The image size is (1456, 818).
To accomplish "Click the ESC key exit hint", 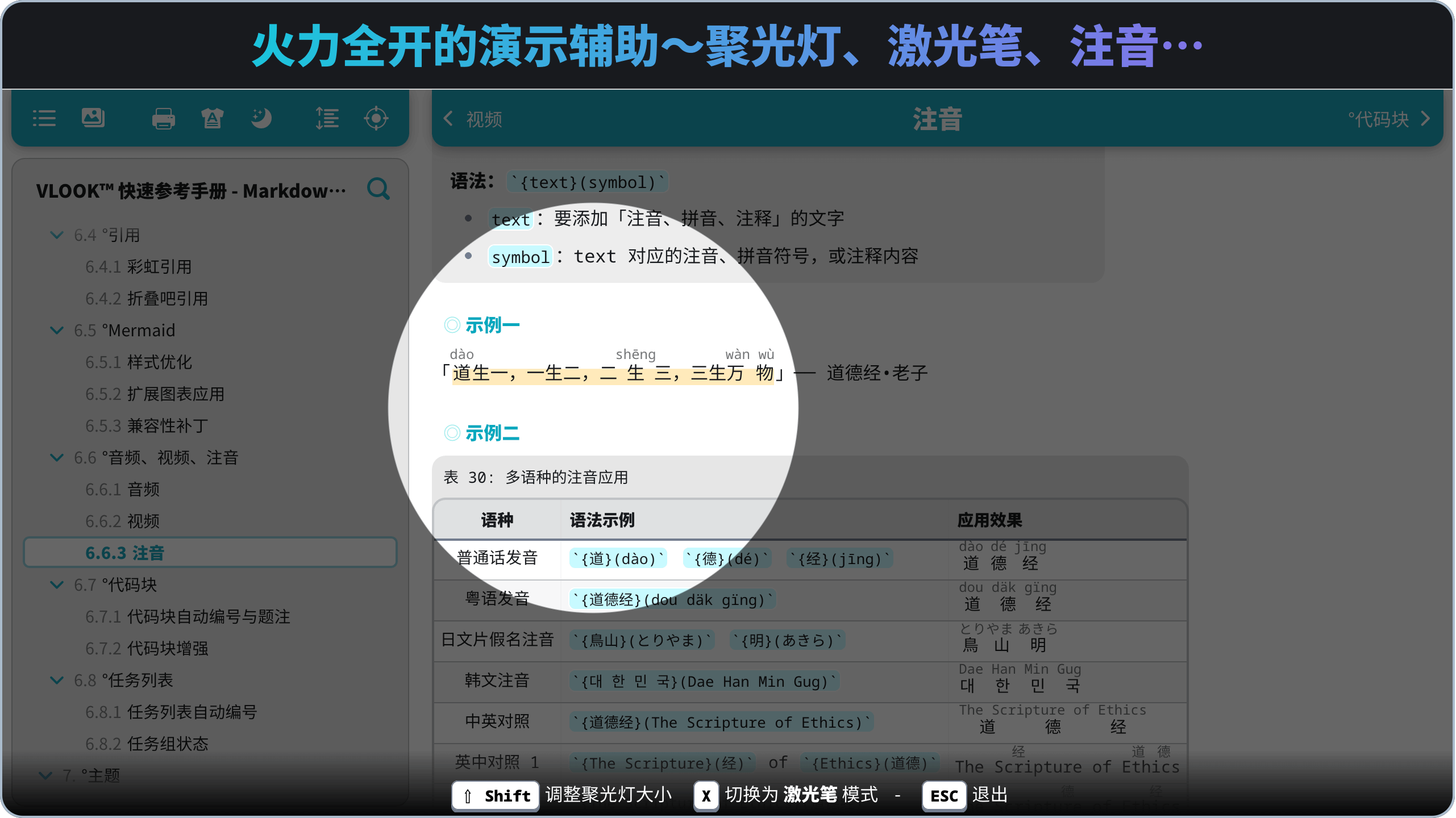I will pyautogui.click(x=944, y=795).
